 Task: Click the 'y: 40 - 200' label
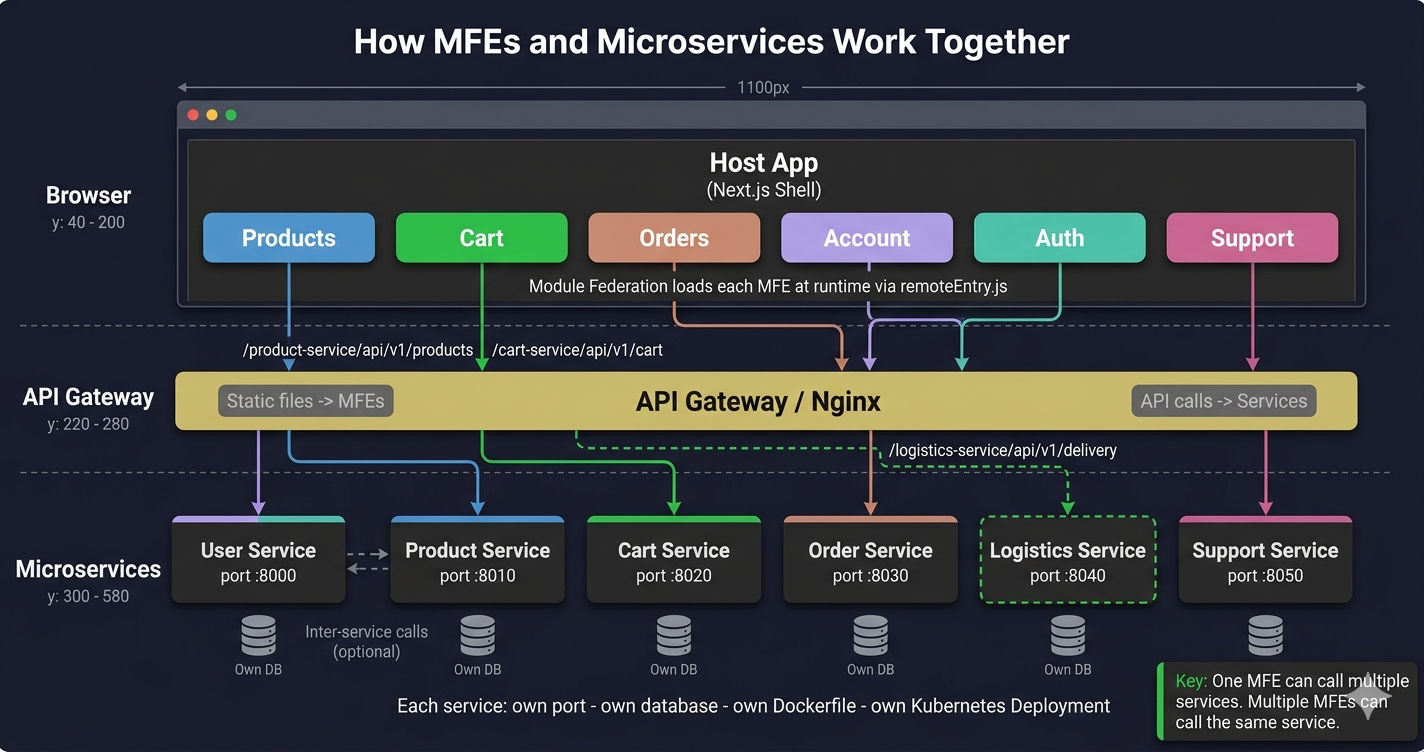pyautogui.click(x=88, y=222)
